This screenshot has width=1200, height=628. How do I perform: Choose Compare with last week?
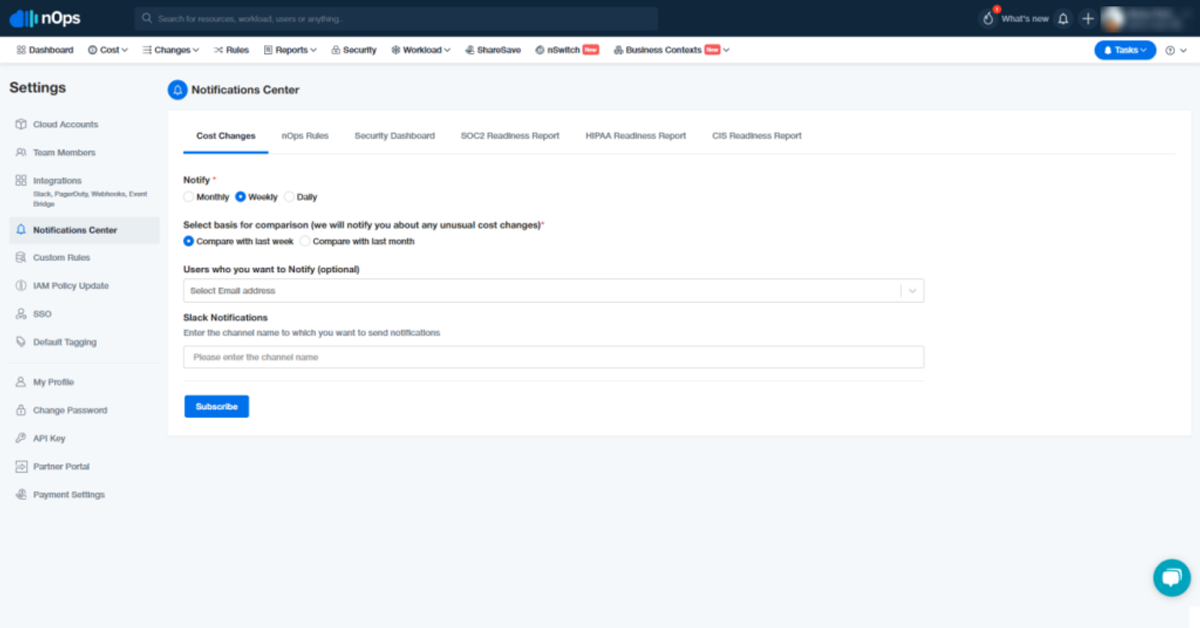(x=189, y=241)
